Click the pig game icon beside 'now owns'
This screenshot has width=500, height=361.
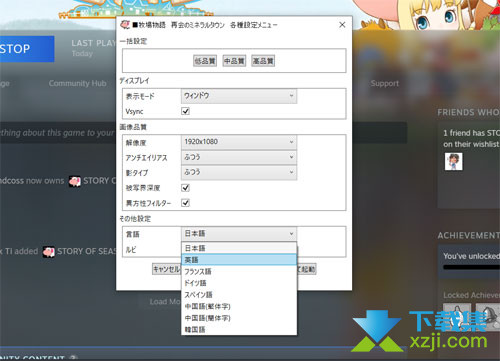pos(75,181)
